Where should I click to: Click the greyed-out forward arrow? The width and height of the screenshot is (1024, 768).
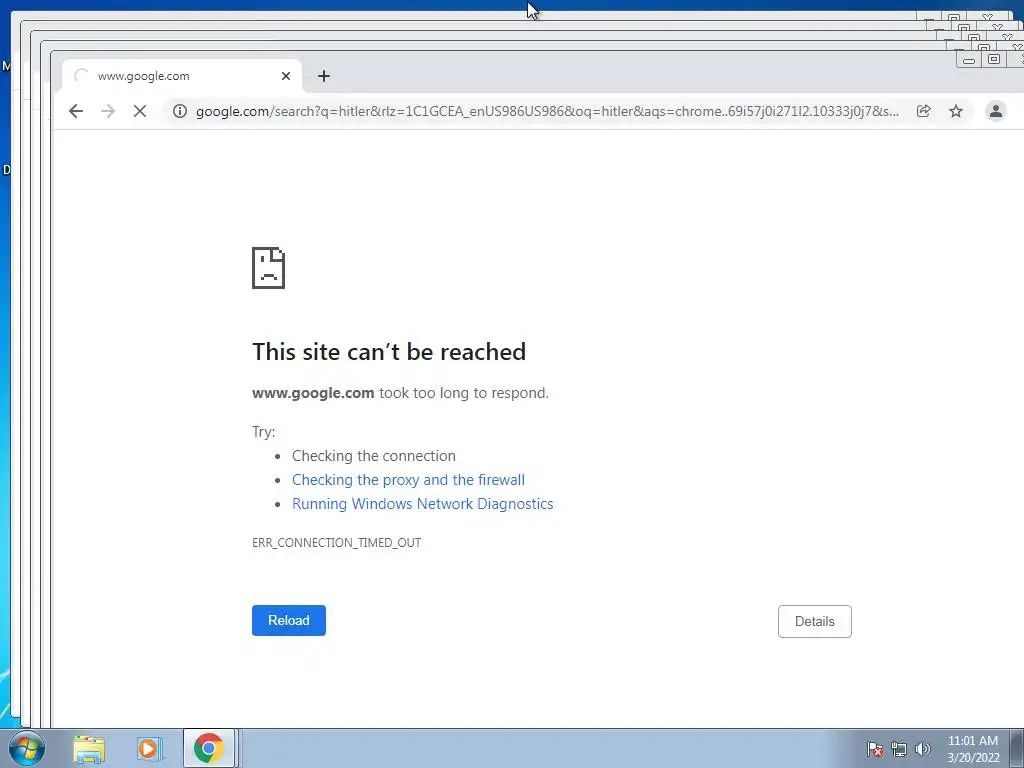tap(108, 111)
